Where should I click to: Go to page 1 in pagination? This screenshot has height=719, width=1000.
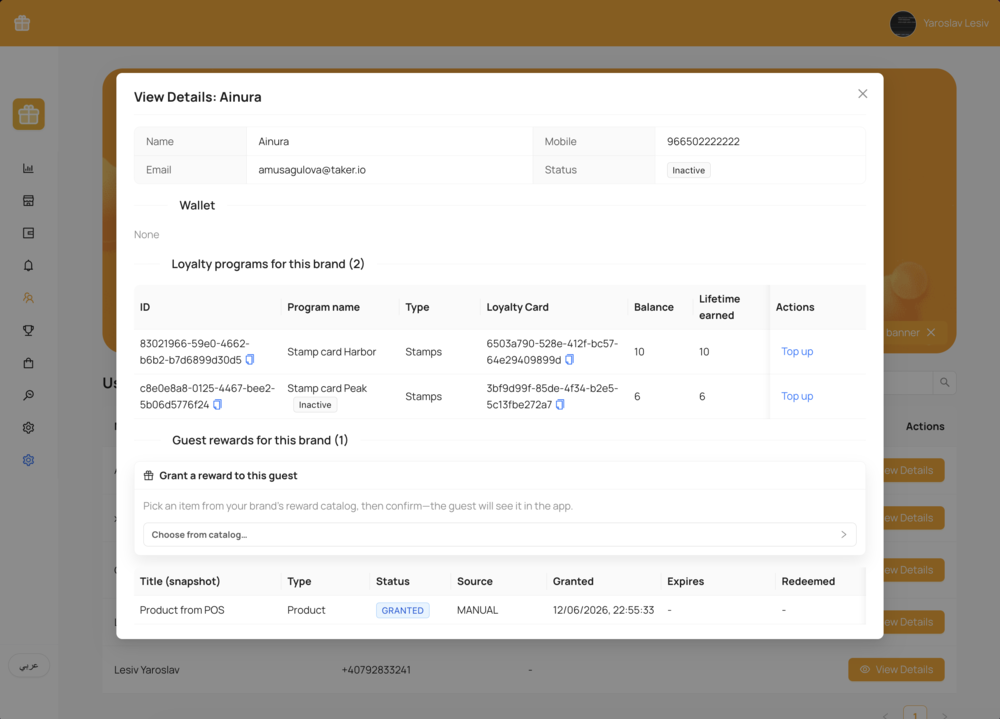pos(915,714)
